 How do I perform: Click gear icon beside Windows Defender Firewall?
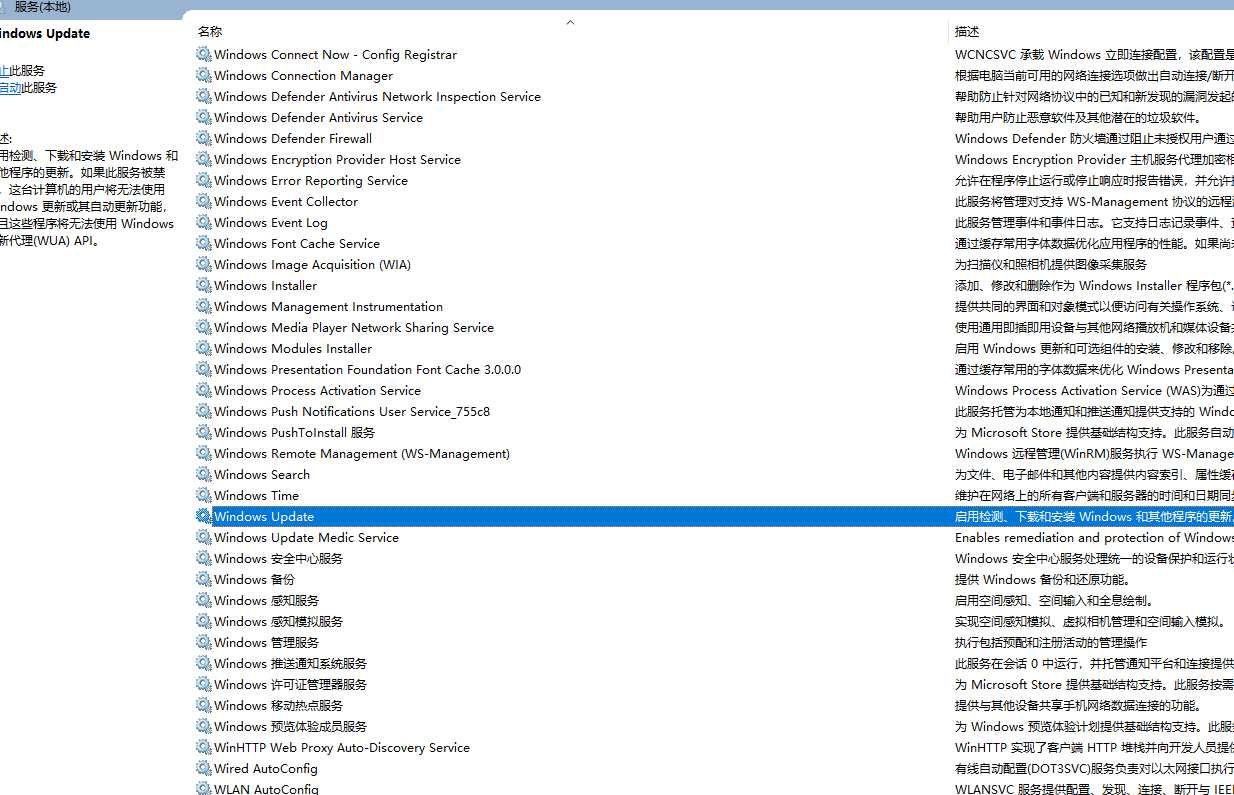pos(204,139)
